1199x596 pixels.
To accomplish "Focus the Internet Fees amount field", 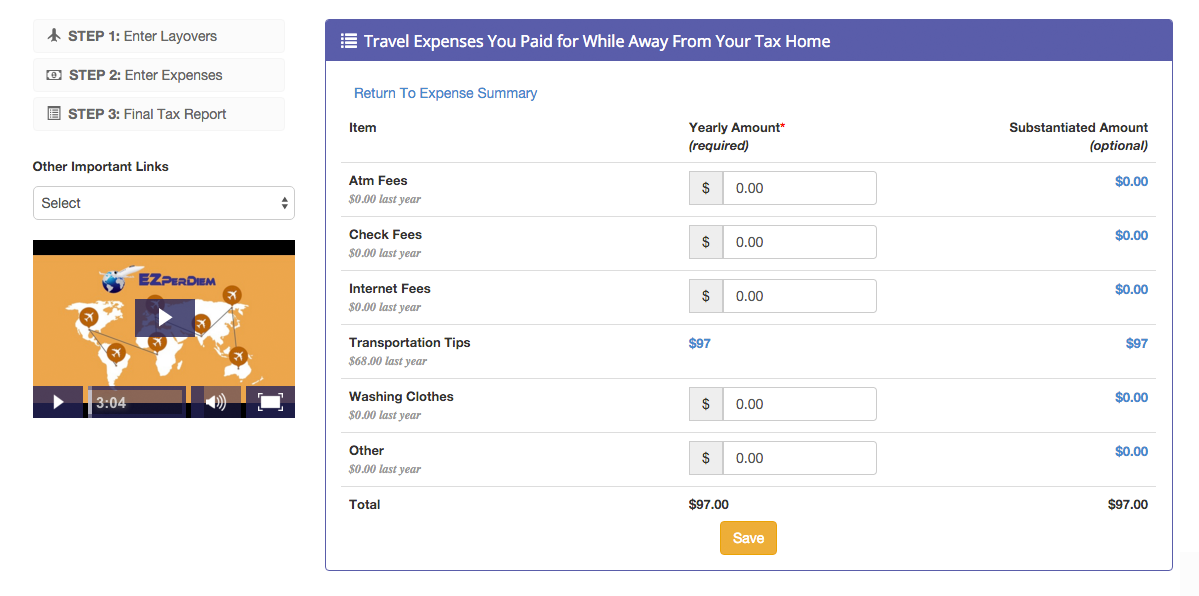I will click(x=799, y=296).
